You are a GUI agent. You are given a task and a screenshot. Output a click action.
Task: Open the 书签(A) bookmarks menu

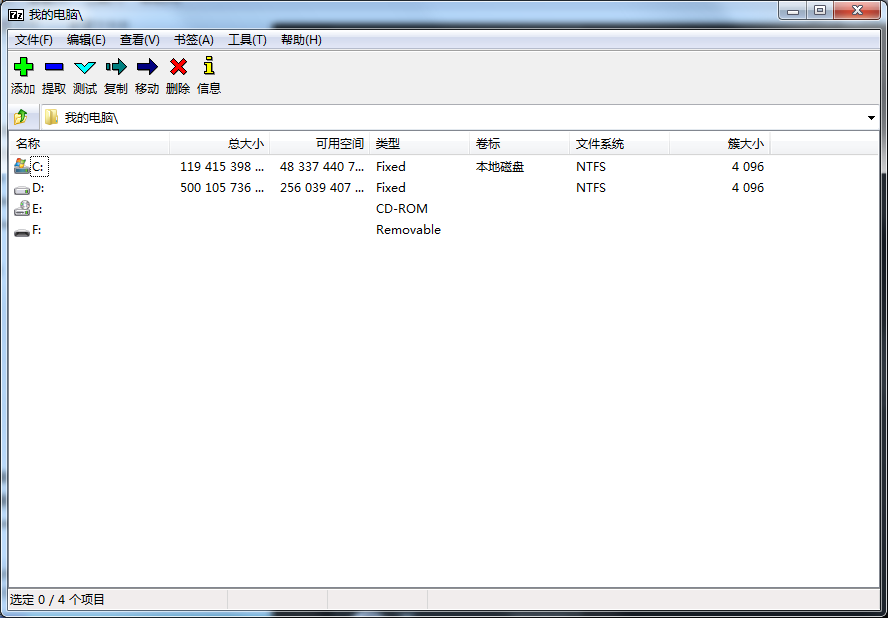click(194, 40)
